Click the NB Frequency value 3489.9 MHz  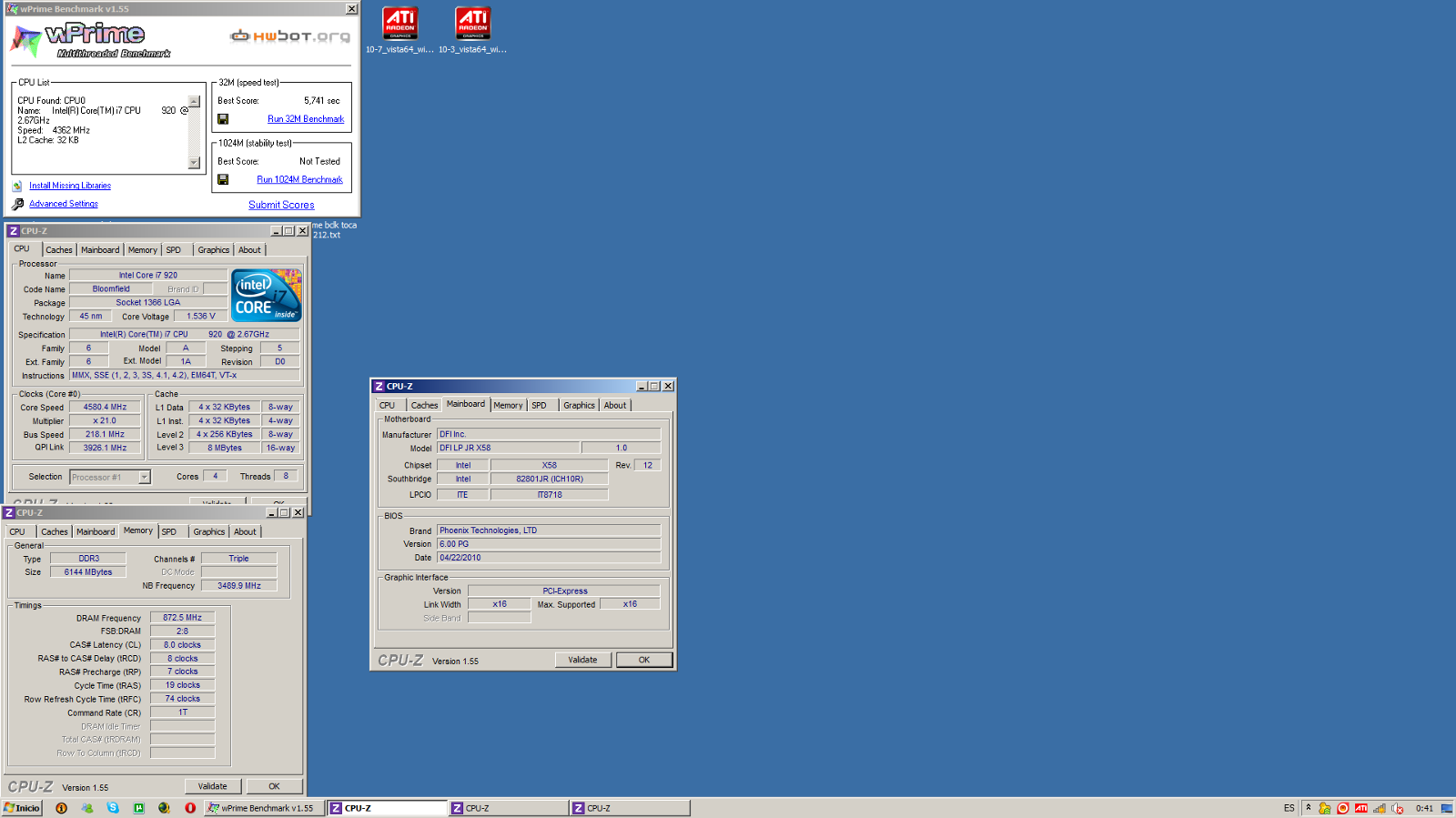coord(238,586)
